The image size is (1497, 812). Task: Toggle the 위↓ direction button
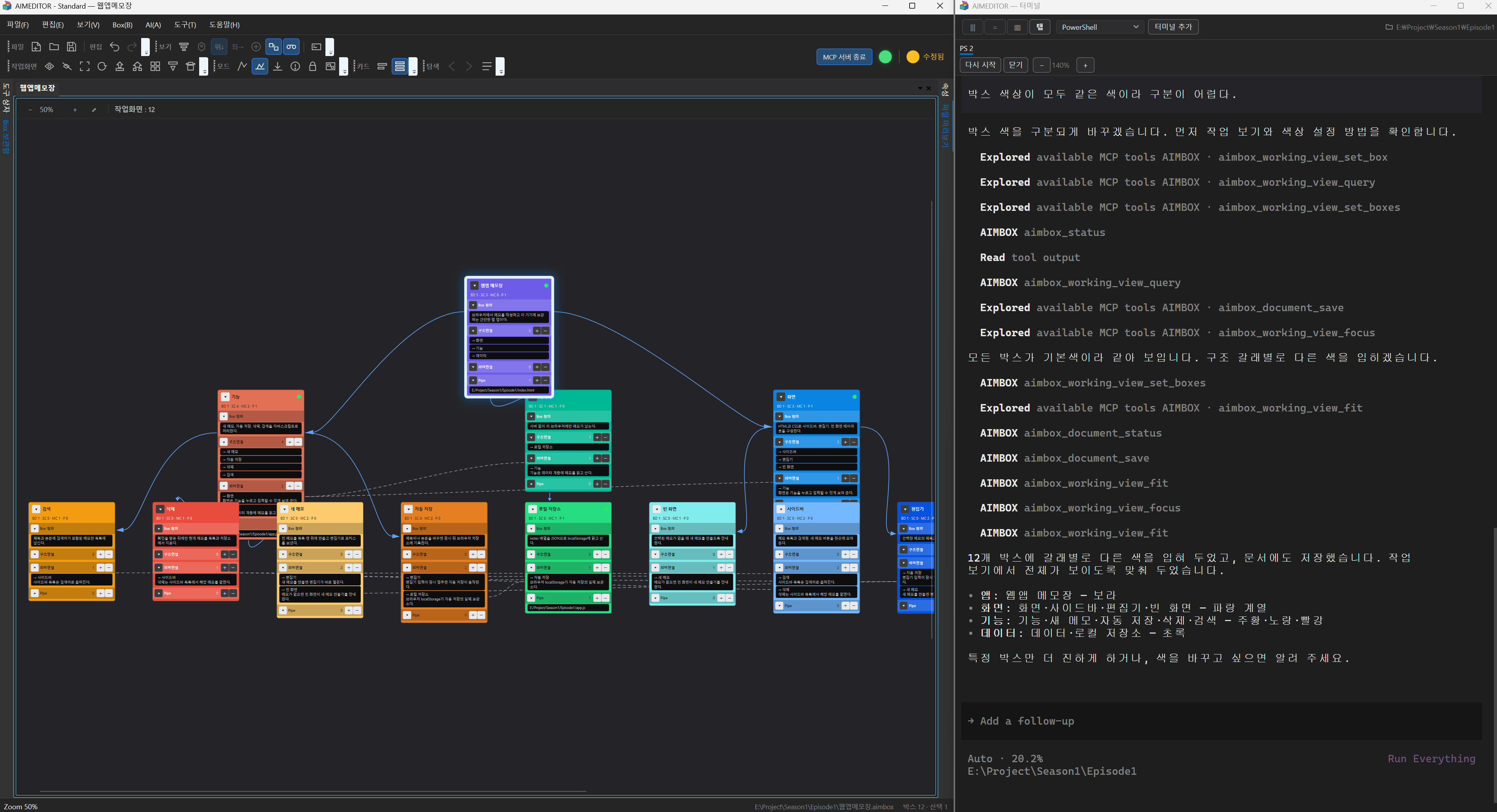[219, 47]
